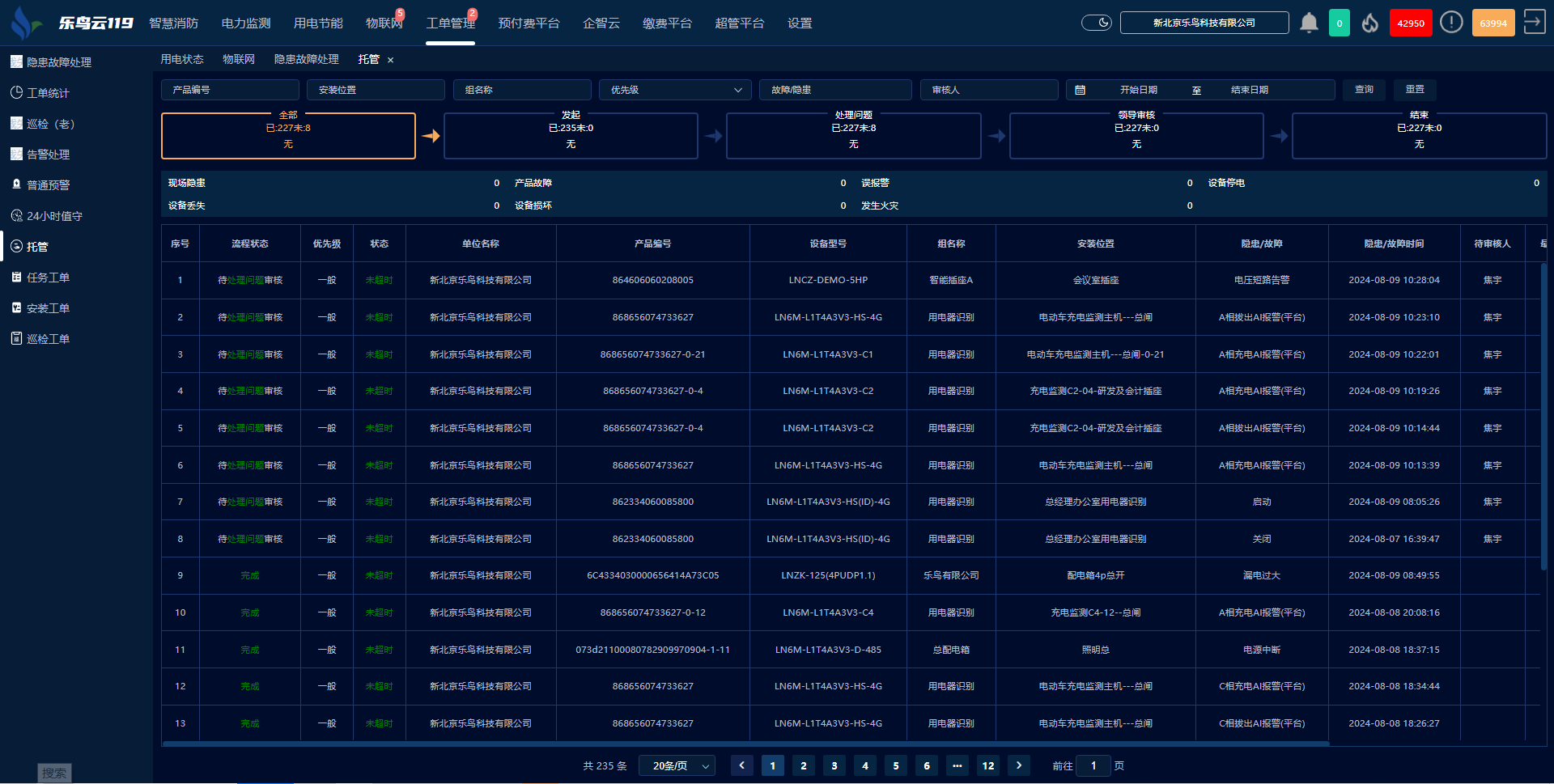
Task: Click the exclamation warning icon
Action: tap(1451, 23)
